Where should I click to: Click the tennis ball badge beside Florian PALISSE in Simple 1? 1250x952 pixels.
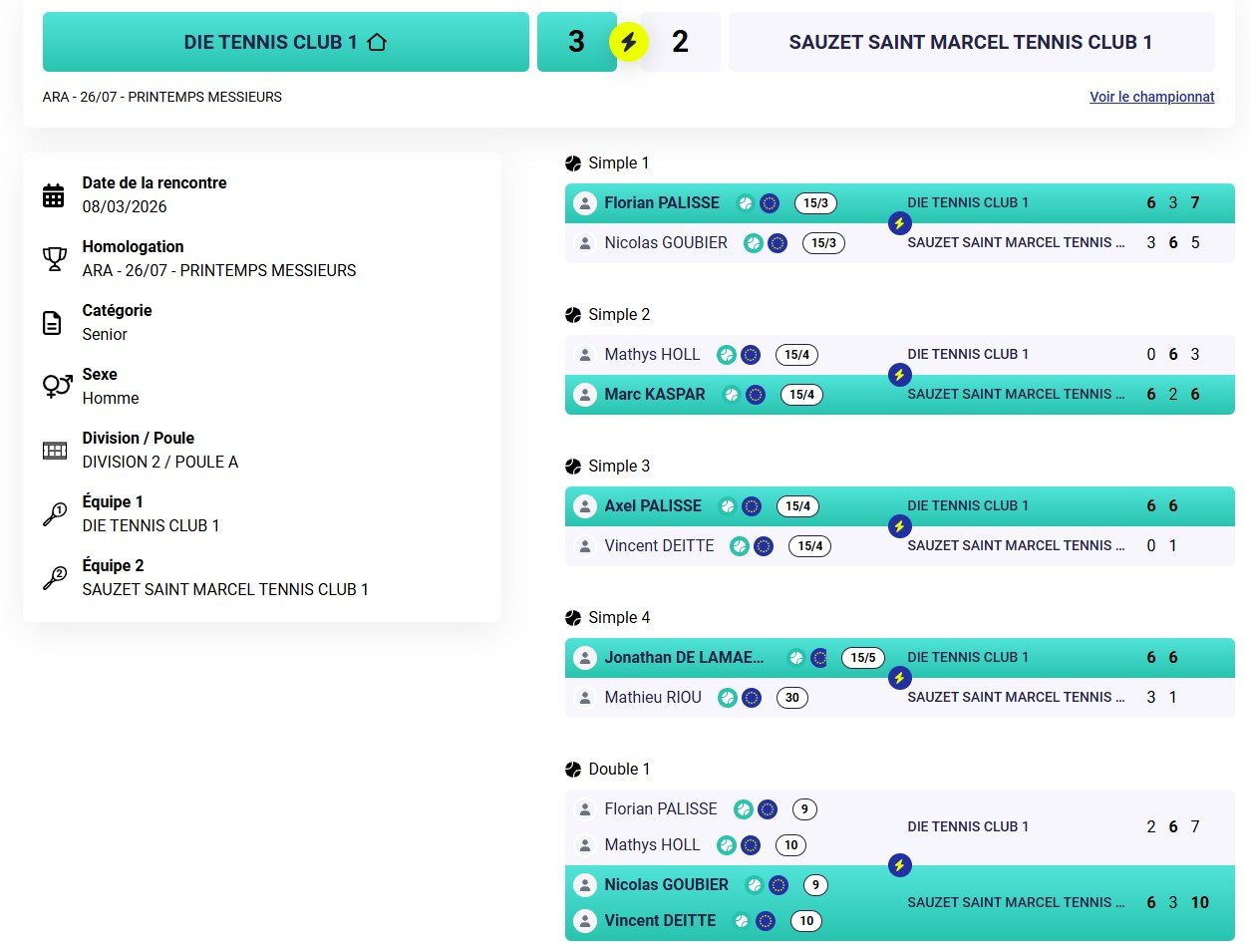click(745, 203)
